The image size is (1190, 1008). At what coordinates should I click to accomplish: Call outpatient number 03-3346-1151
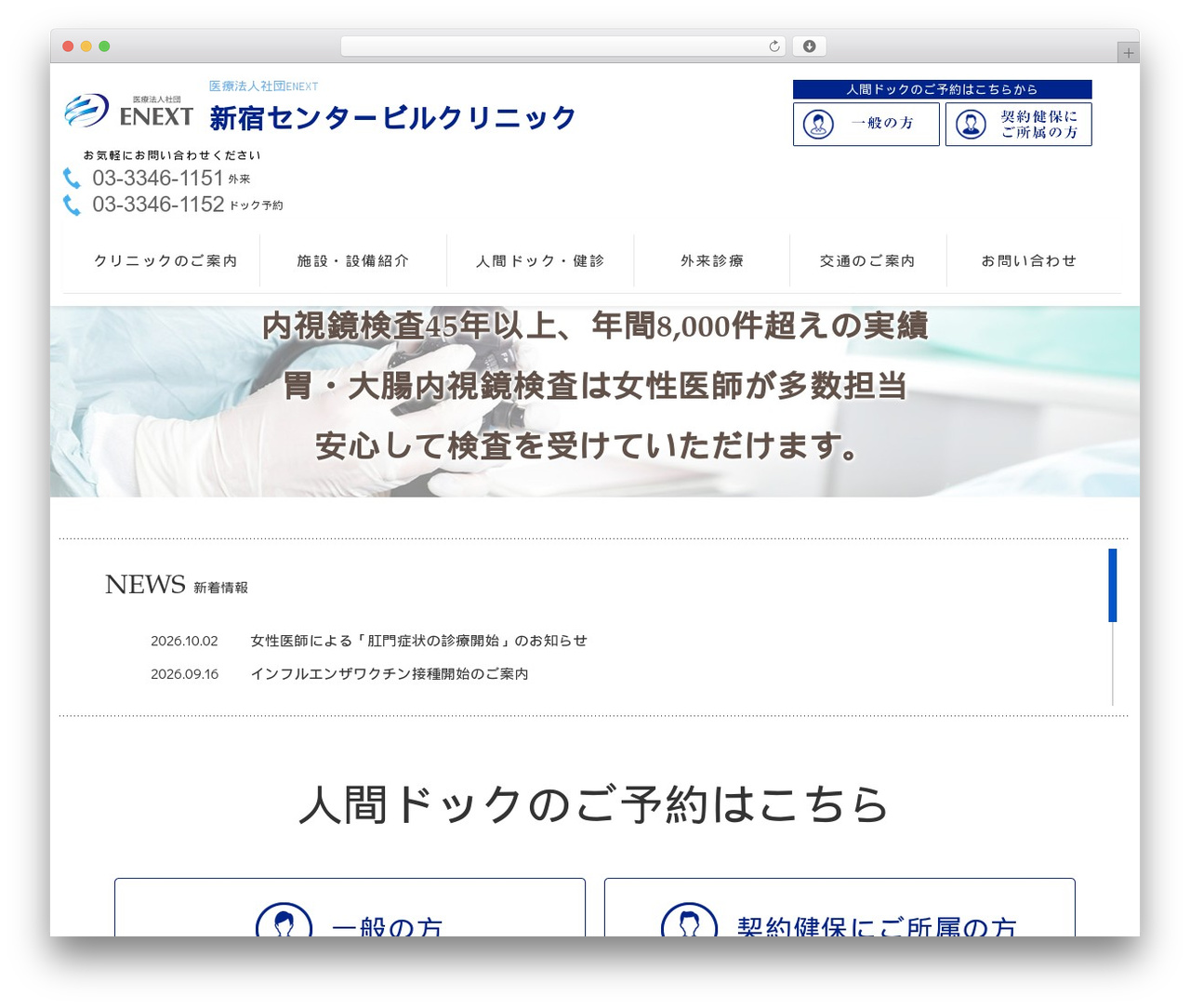click(158, 178)
